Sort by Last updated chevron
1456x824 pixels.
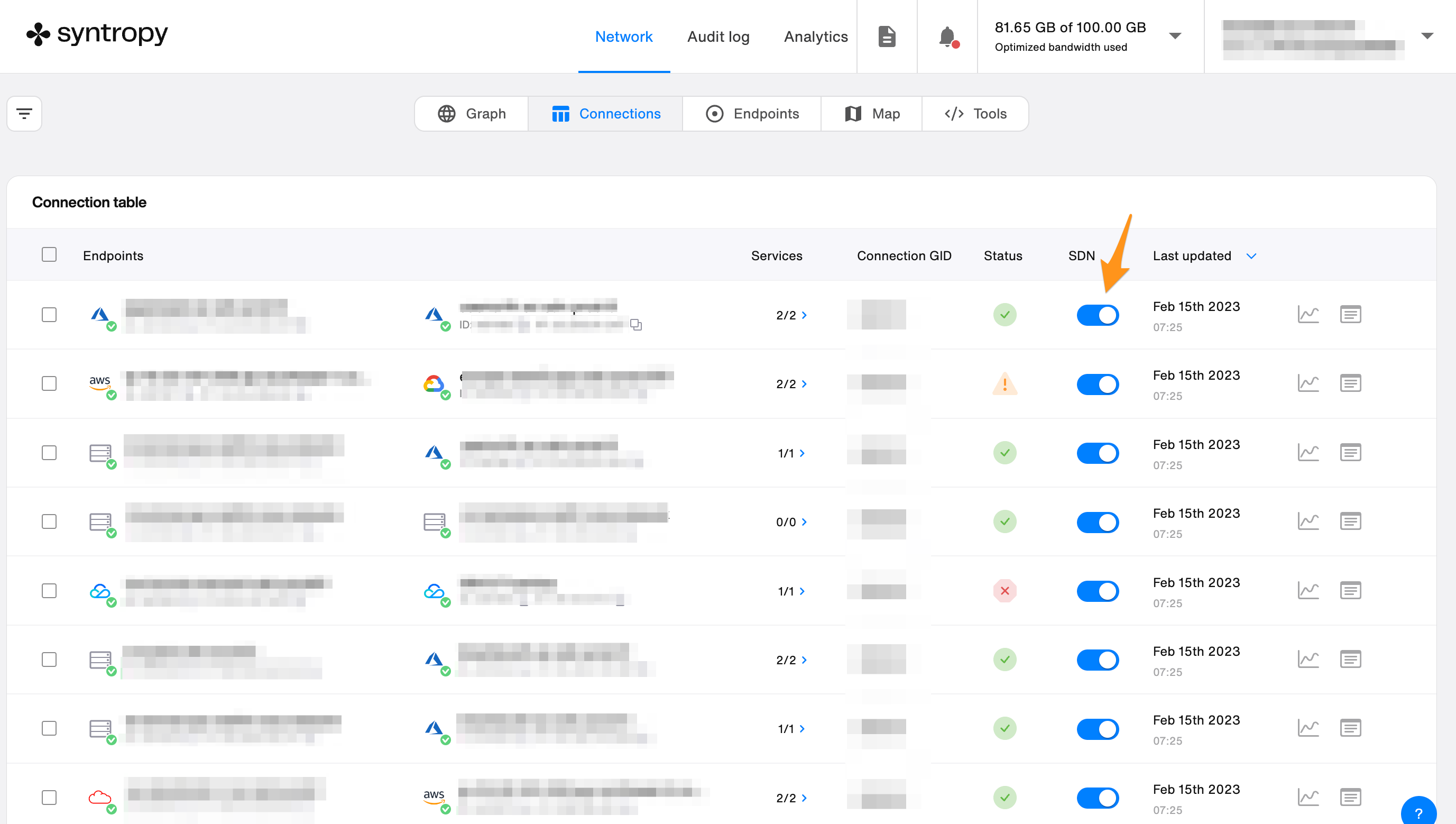coord(1251,257)
